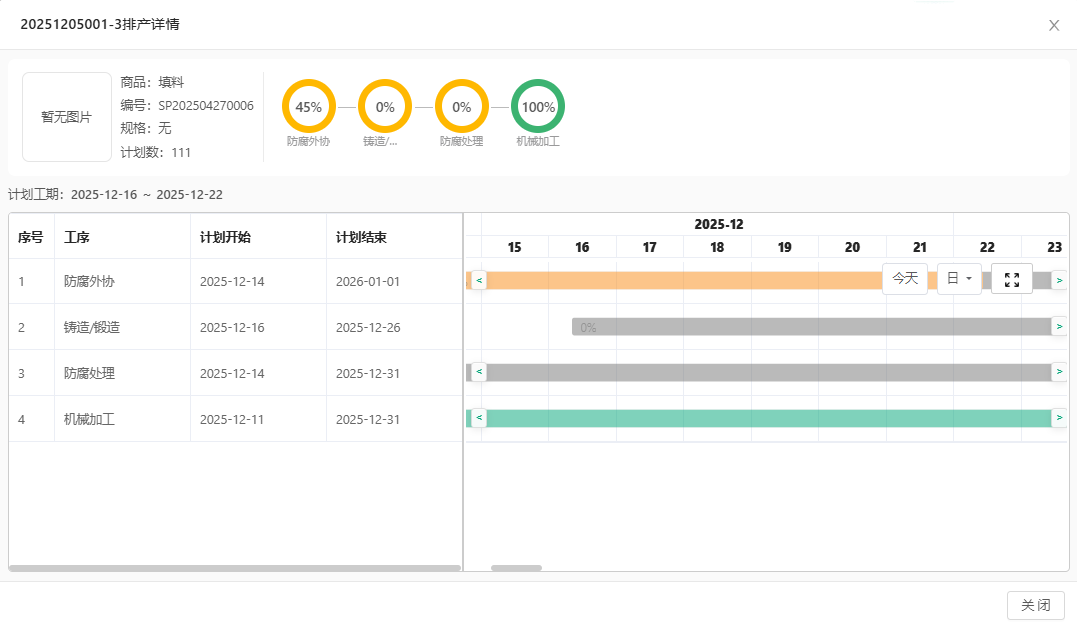Click left arrow on 防腐处理 Gantt bar
Image resolution: width=1077 pixels, height=628 pixels.
pos(479,372)
